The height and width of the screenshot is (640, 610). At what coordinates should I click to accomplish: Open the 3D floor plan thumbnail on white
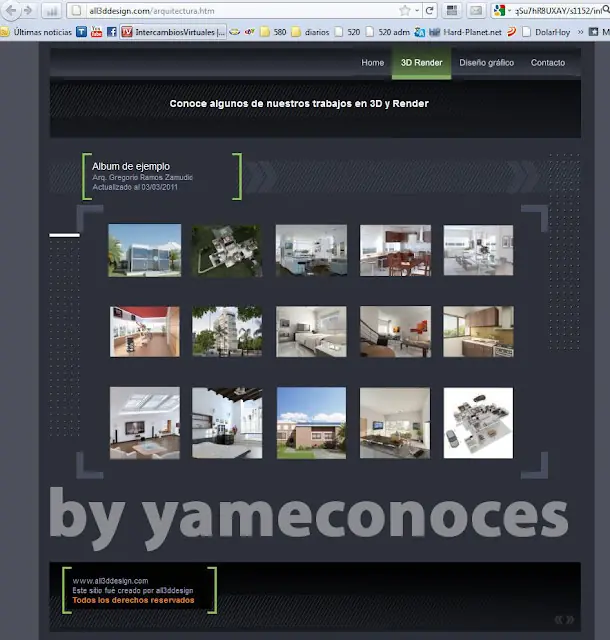(x=478, y=423)
